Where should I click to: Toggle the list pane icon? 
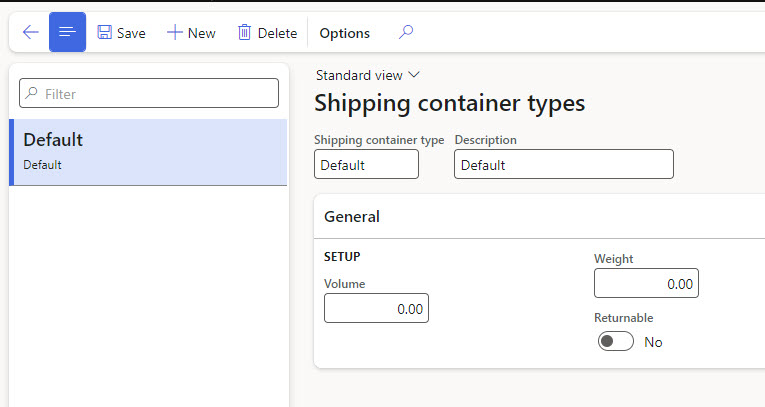[67, 32]
